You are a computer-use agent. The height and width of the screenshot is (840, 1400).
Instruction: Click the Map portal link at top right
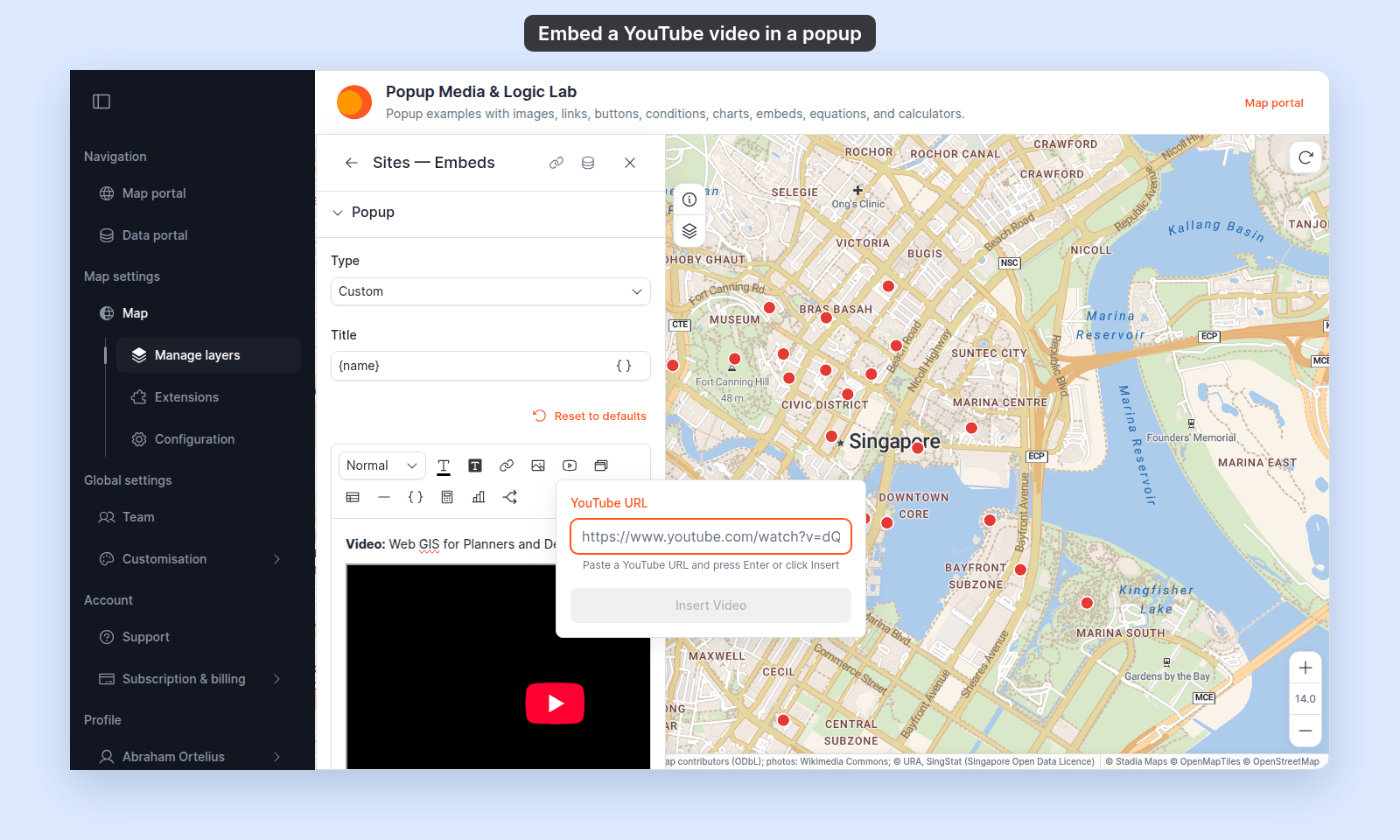[x=1274, y=102]
